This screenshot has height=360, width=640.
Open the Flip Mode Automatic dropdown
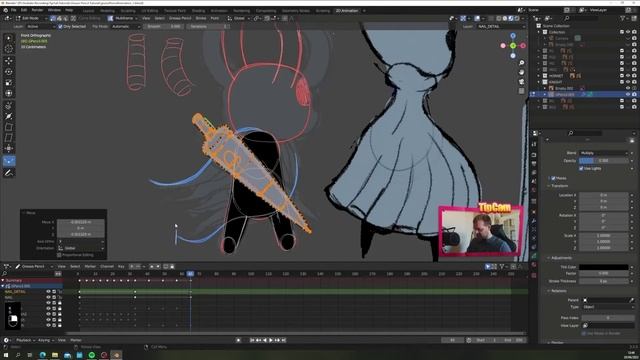click(x=126, y=27)
